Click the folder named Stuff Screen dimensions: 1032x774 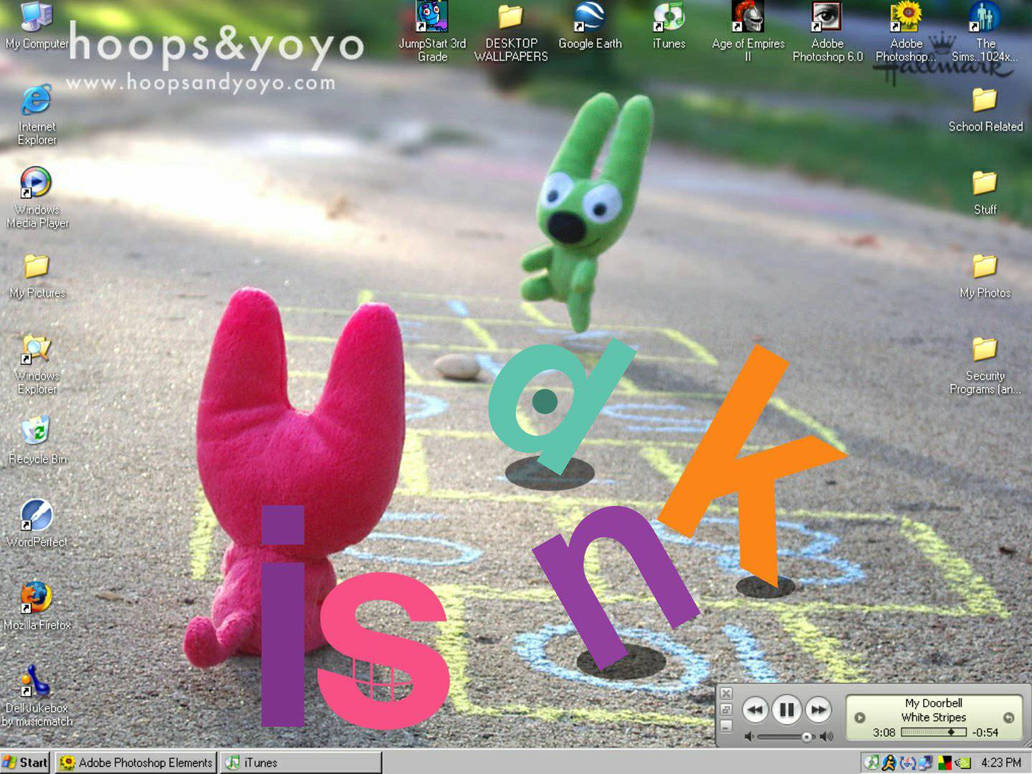[985, 192]
